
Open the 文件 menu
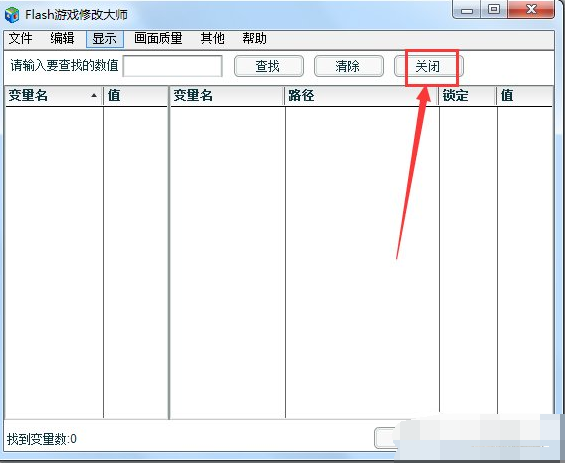pyautogui.click(x=21, y=38)
